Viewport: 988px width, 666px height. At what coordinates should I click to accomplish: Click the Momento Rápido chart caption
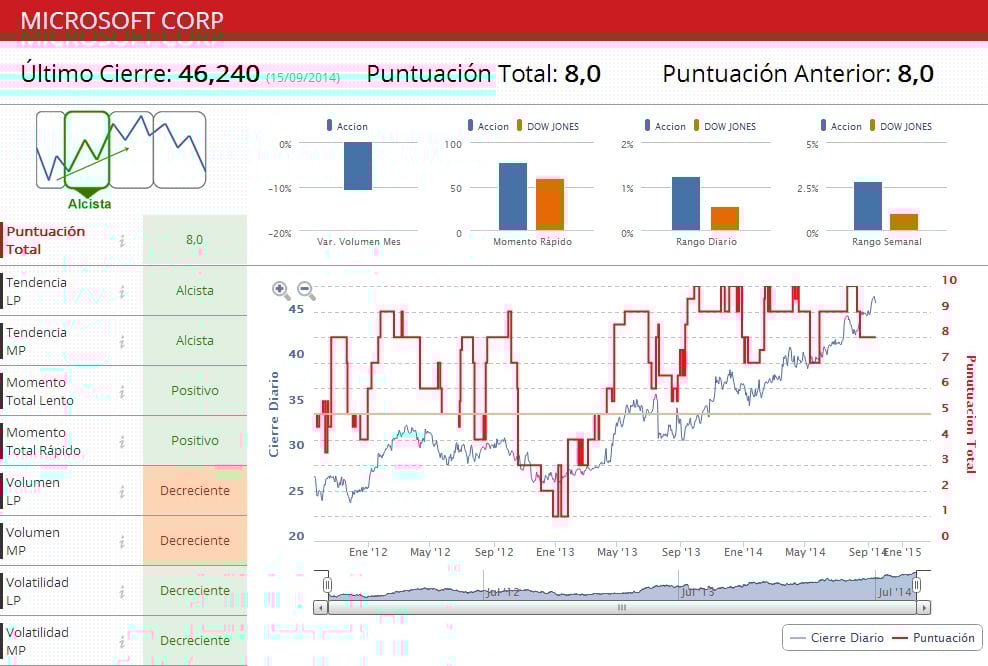coord(532,242)
